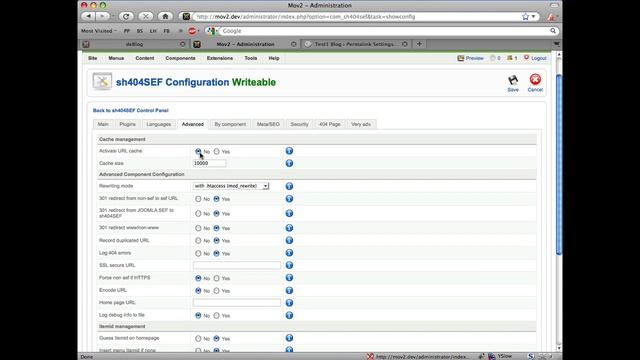This screenshot has width=640, height=360.
Task: Set Force non sef if HTTPS to Yes
Action: pyautogui.click(x=216, y=278)
